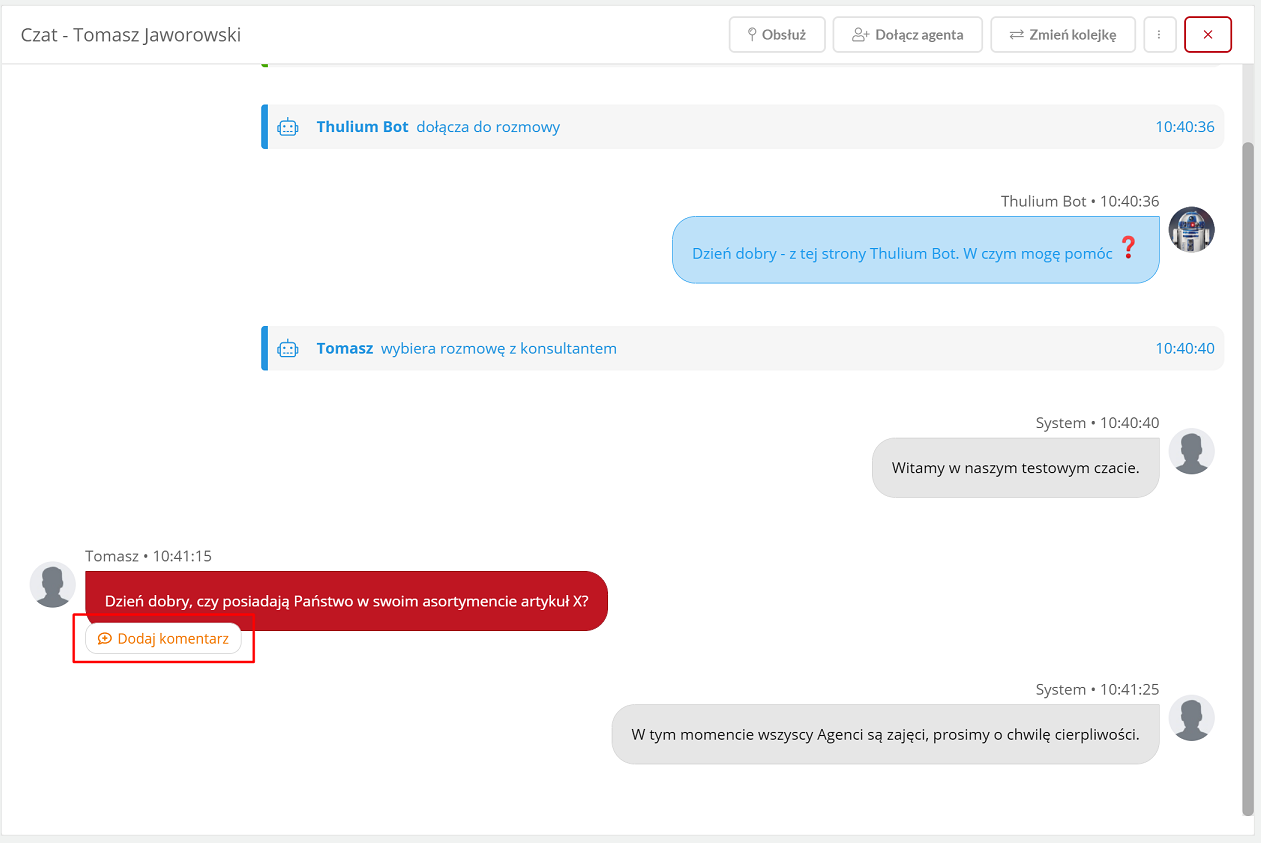1261x843 pixels.
Task: Click Tomasz's grey avatar icon
Action: (53, 584)
